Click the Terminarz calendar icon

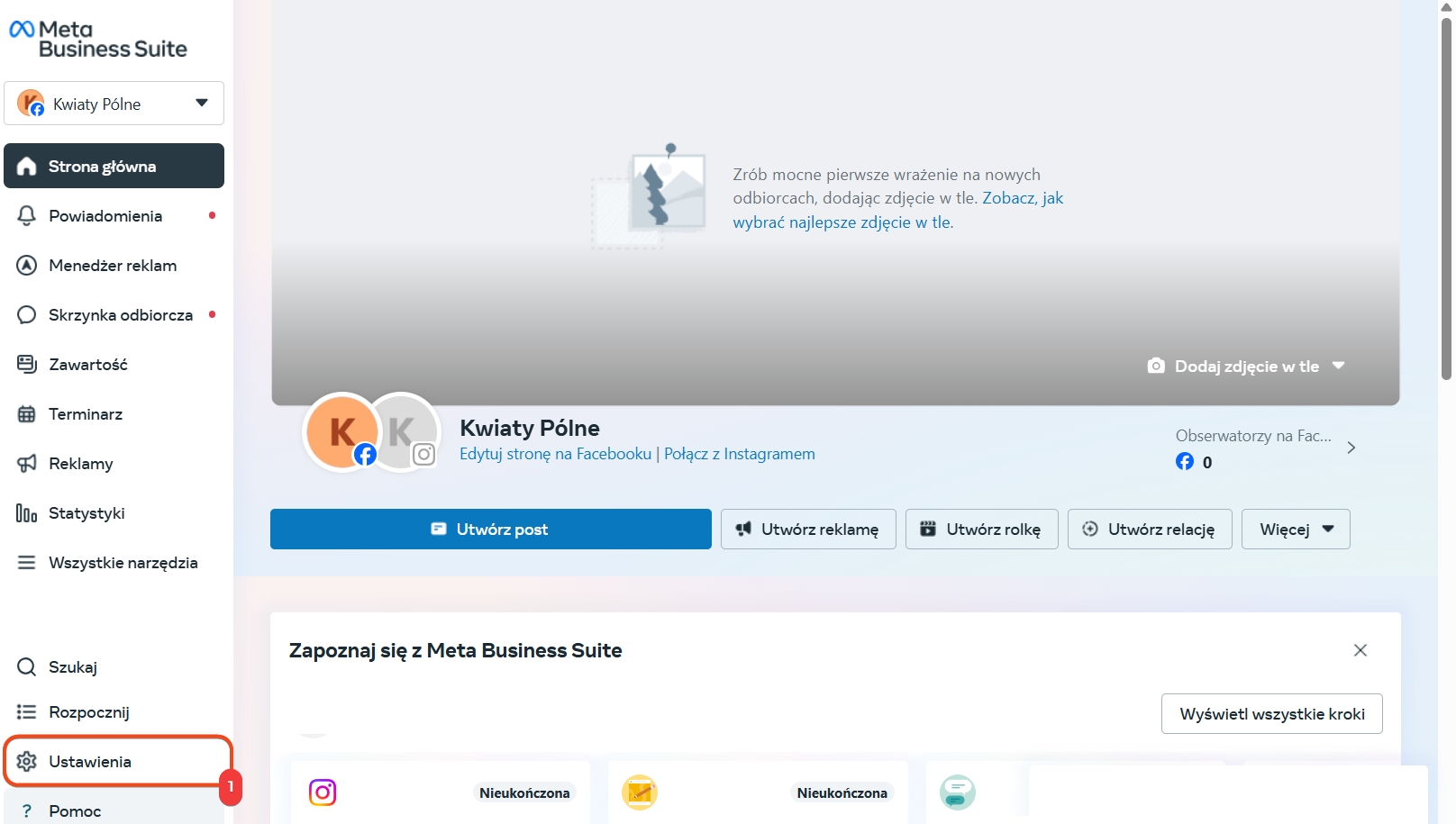point(27,413)
